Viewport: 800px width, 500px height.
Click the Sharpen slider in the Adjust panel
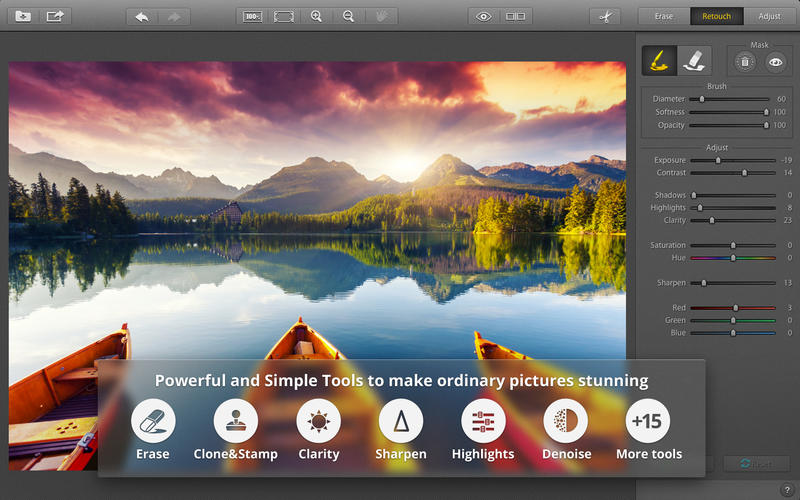click(733, 283)
